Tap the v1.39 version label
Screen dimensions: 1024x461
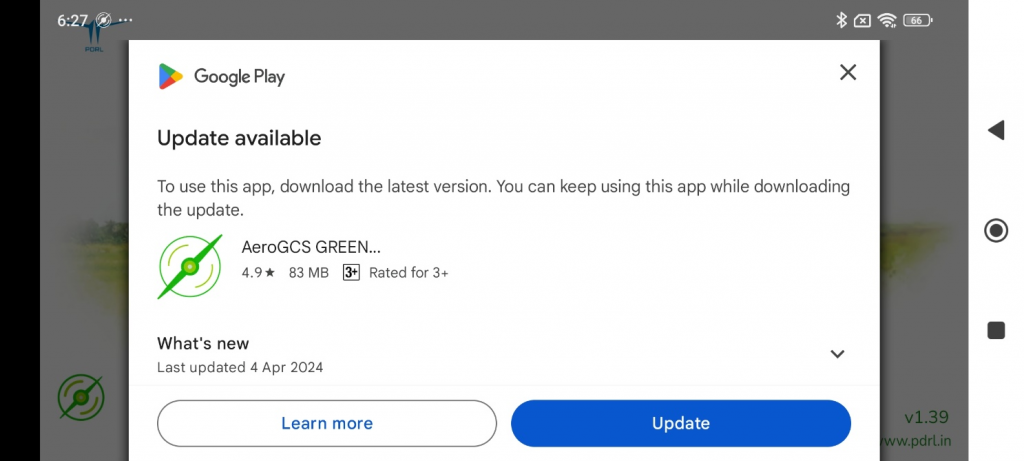pyautogui.click(x=925, y=417)
